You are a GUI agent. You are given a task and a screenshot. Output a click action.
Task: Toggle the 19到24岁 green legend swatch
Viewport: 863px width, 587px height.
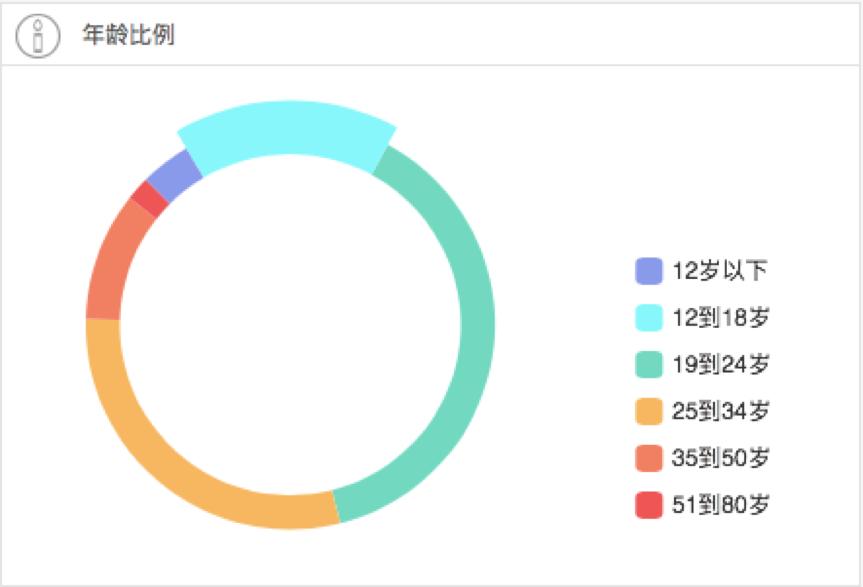point(649,364)
